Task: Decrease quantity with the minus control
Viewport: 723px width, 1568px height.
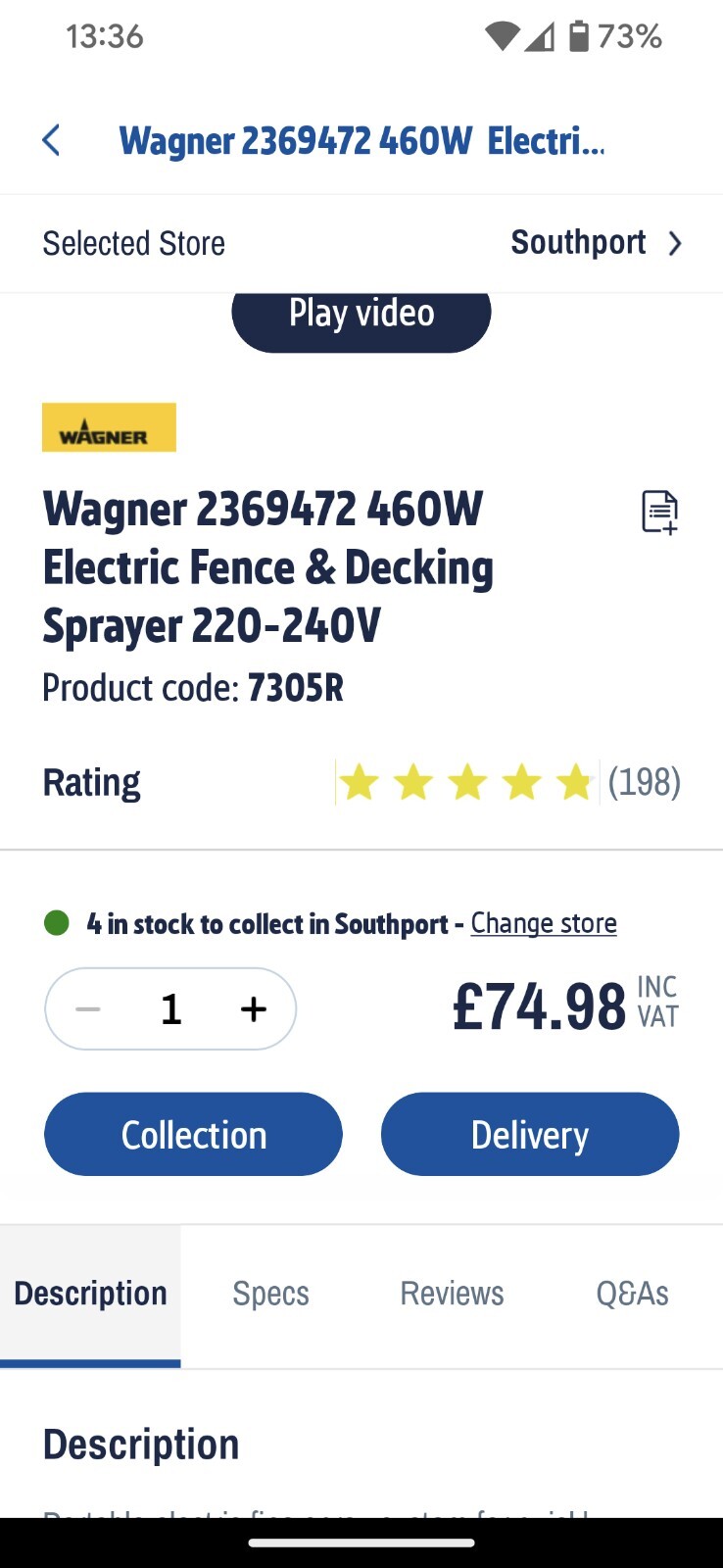Action: pyautogui.click(x=87, y=1008)
